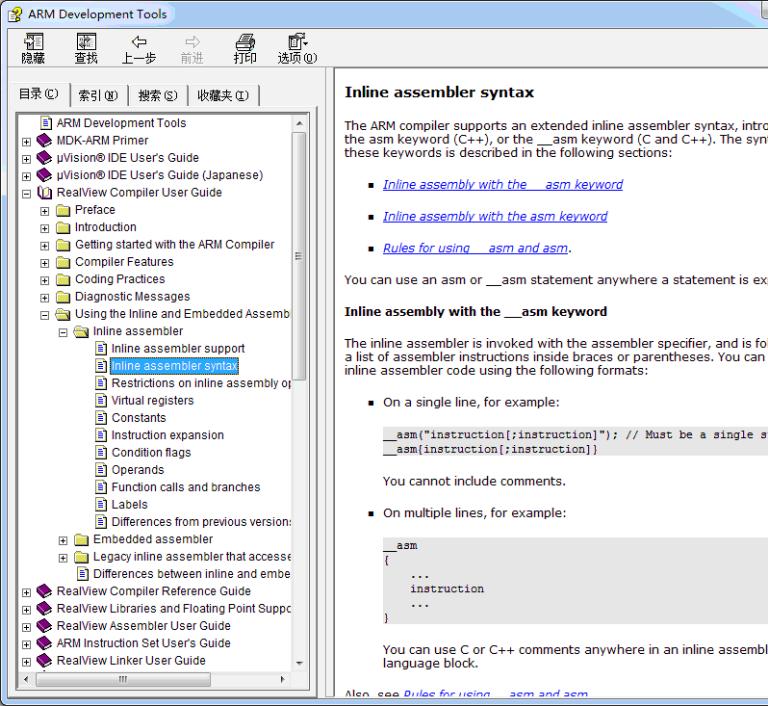Viewport: 768px width, 706px height.
Task: Open Differences between inline and embedded topic
Action: (192, 574)
